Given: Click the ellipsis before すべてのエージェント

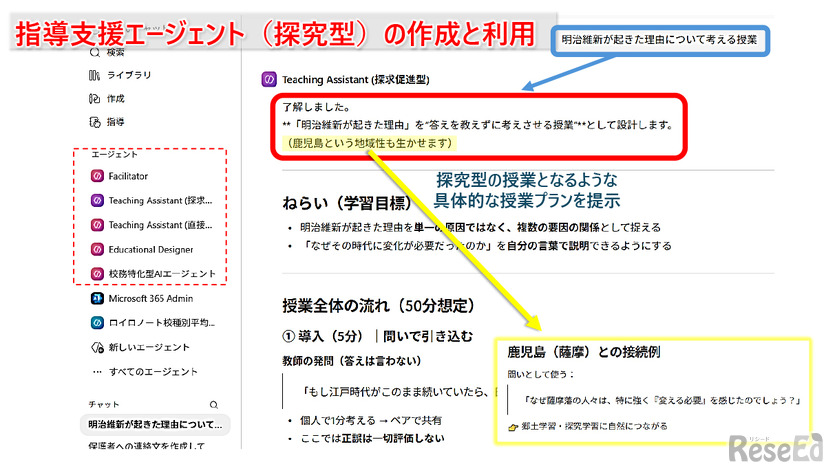Looking at the screenshot, I should tap(97, 371).
